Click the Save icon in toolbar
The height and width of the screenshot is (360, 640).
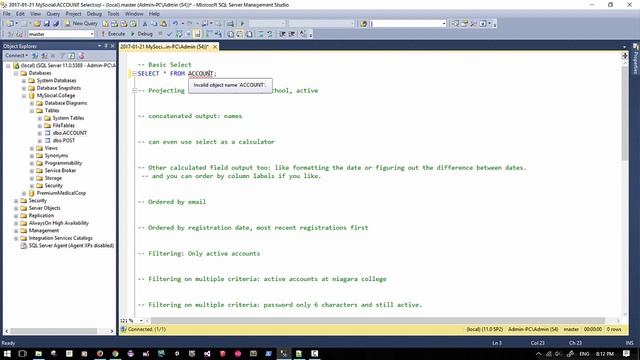coord(47,24)
